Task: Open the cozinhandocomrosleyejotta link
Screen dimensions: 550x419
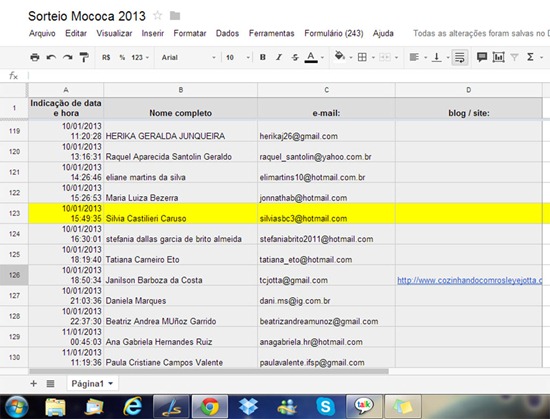Action: (470, 280)
